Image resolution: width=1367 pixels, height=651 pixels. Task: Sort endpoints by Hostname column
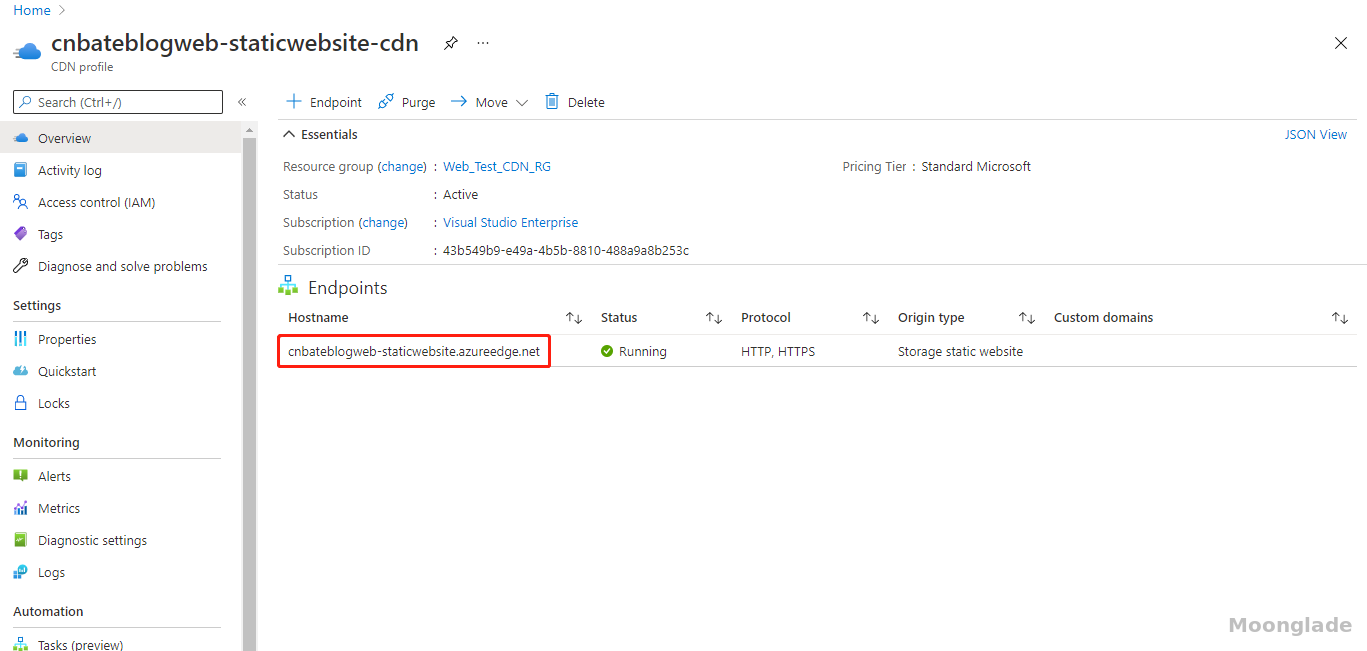pos(573,318)
